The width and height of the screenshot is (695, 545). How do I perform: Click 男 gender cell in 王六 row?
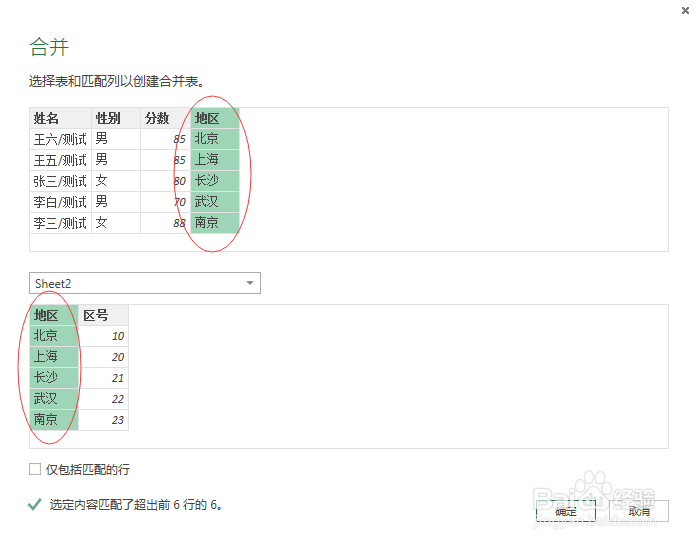click(x=116, y=139)
